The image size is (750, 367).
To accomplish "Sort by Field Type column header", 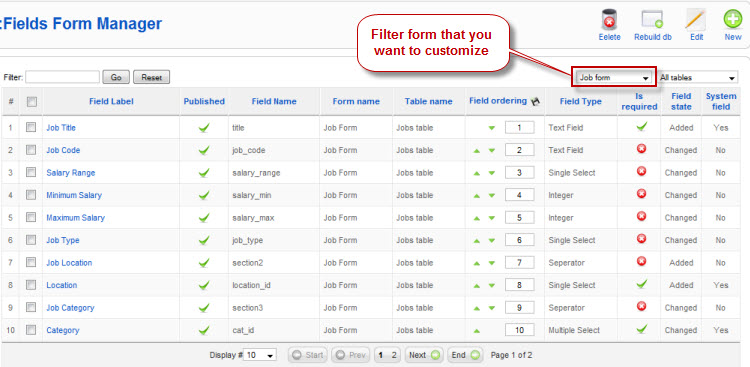I will coord(581,101).
